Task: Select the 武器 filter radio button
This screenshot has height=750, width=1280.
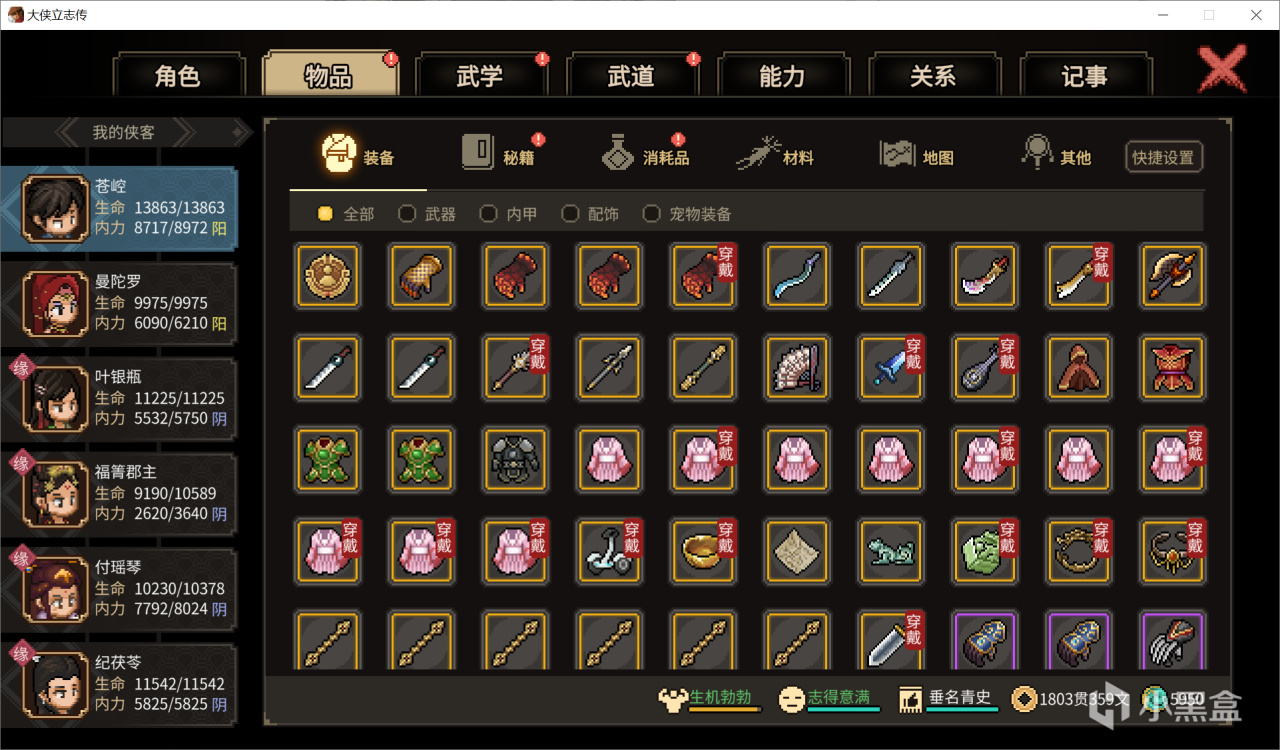Action: (407, 213)
